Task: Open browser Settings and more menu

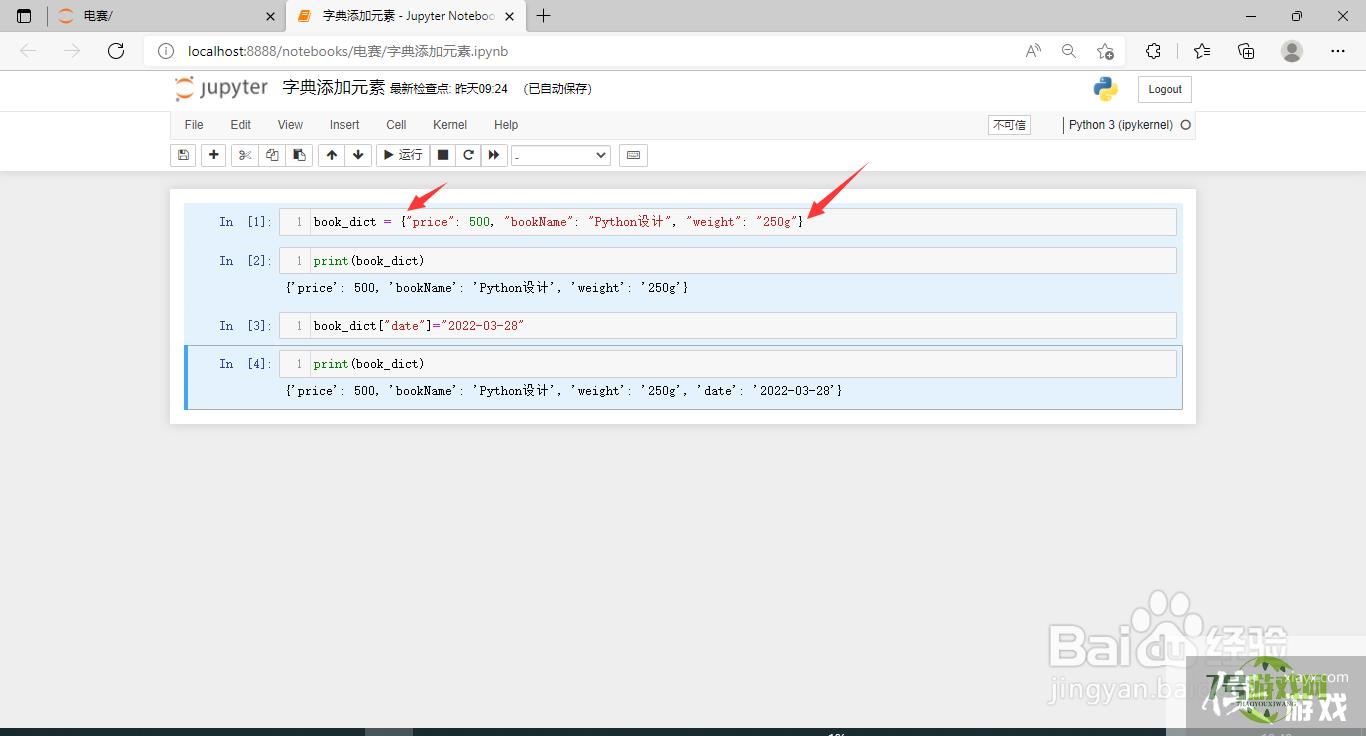Action: point(1338,51)
